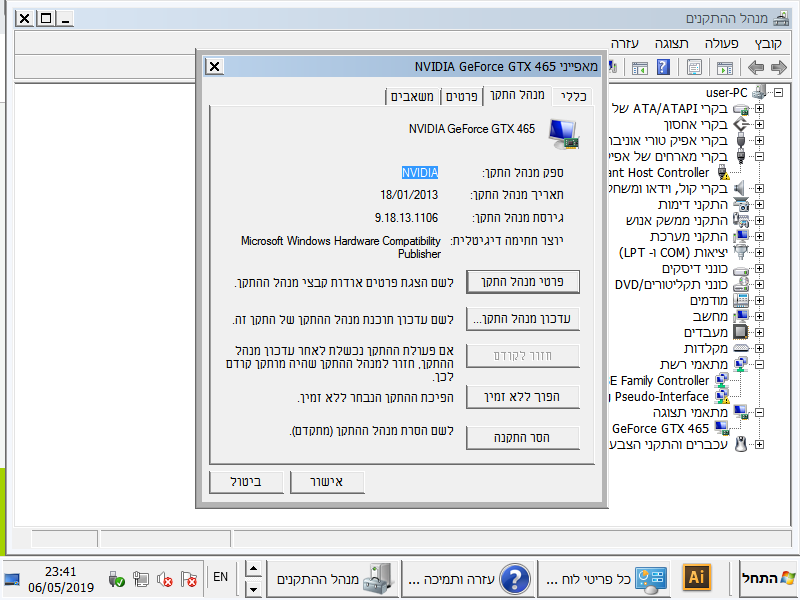Click the back arrow toolbar icon
This screenshot has width=800, height=600.
[x=756, y=67]
